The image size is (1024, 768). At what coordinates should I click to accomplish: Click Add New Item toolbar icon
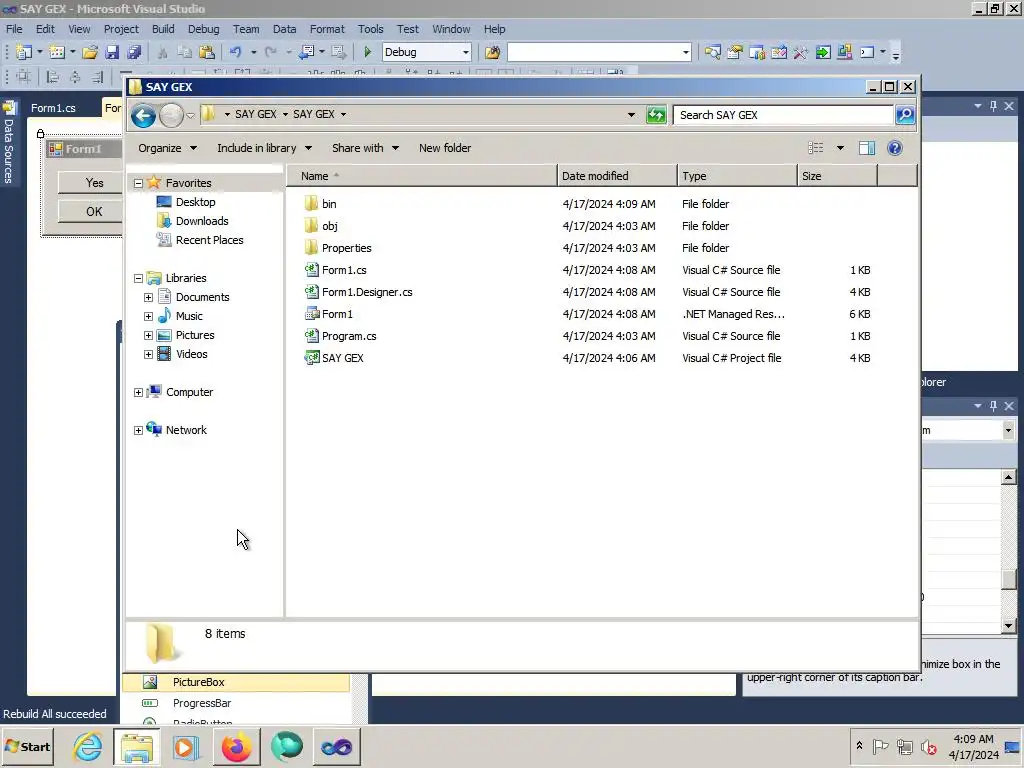[x=57, y=52]
